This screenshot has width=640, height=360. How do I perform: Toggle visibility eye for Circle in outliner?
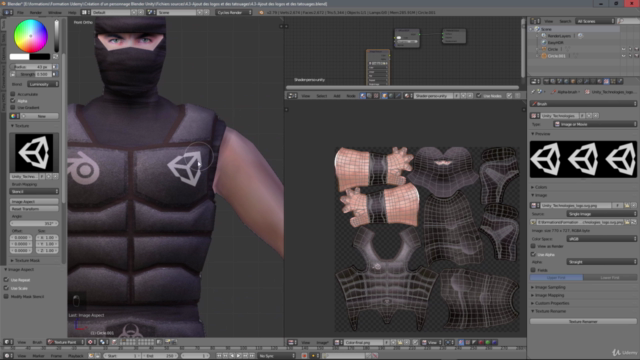tap(623, 49)
